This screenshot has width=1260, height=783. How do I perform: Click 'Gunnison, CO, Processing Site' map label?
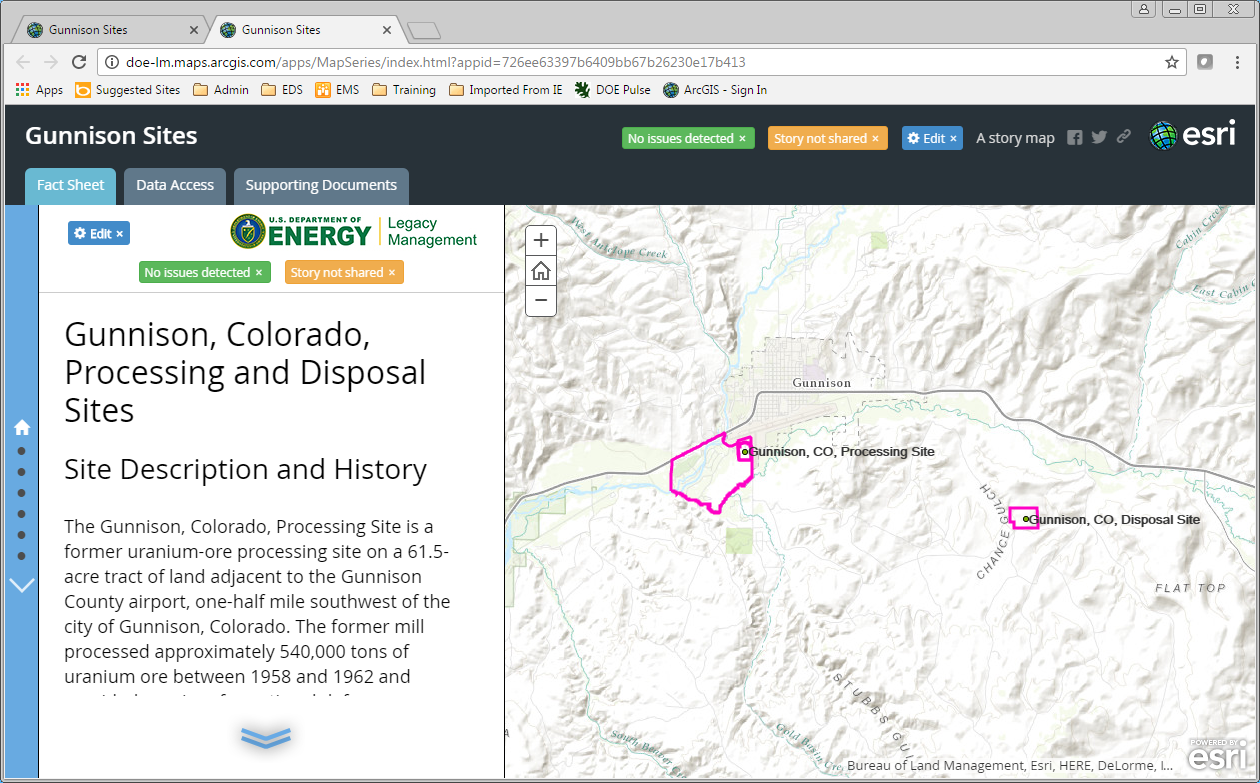pos(842,452)
